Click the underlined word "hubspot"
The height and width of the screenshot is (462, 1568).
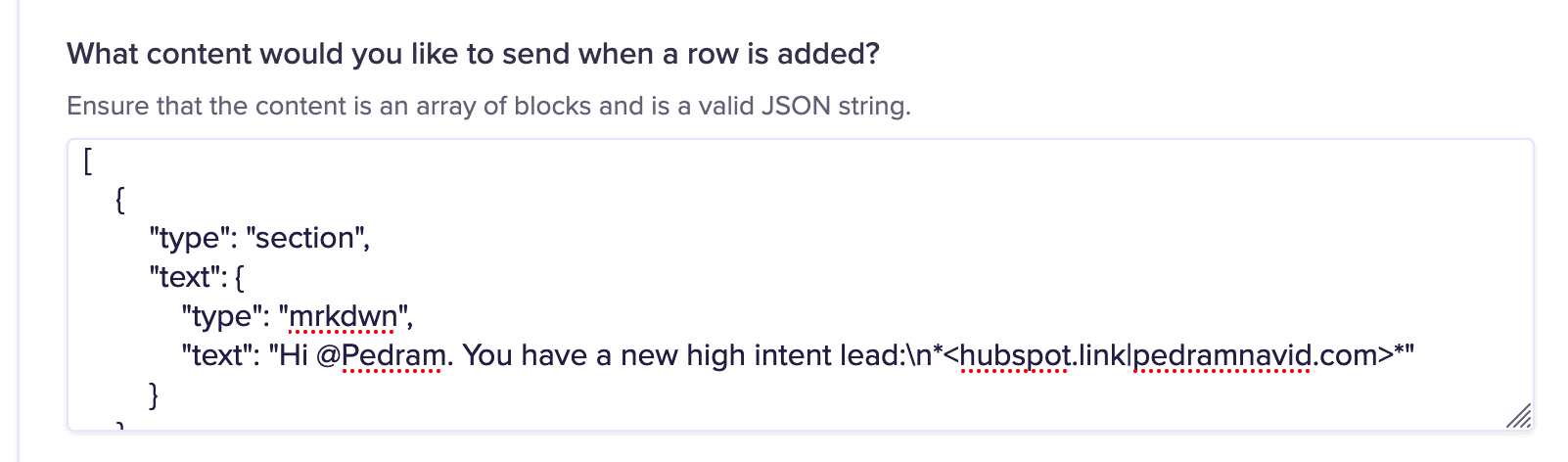pyautogui.click(x=1014, y=355)
